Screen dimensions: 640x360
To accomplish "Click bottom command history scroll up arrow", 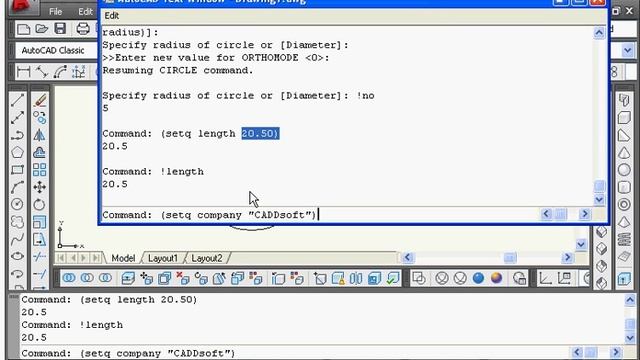I will [630, 300].
